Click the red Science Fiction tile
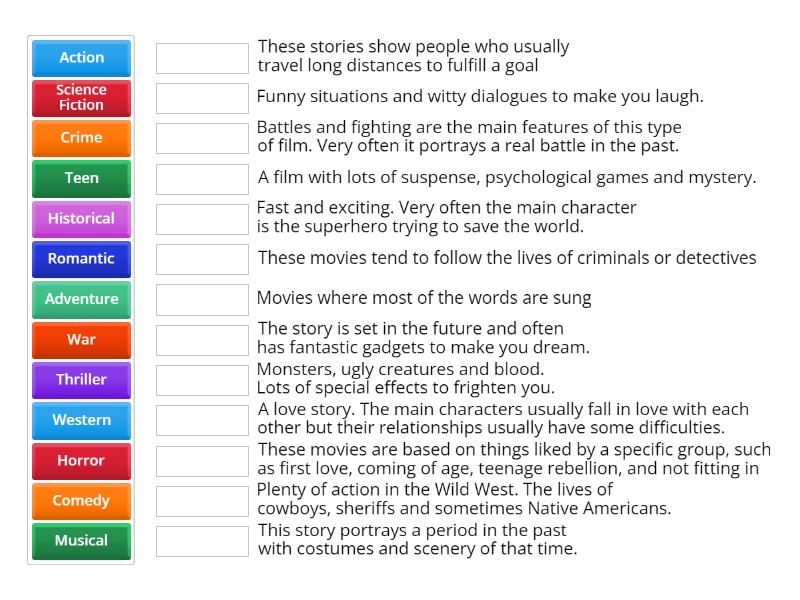The image size is (800, 600). click(x=81, y=98)
